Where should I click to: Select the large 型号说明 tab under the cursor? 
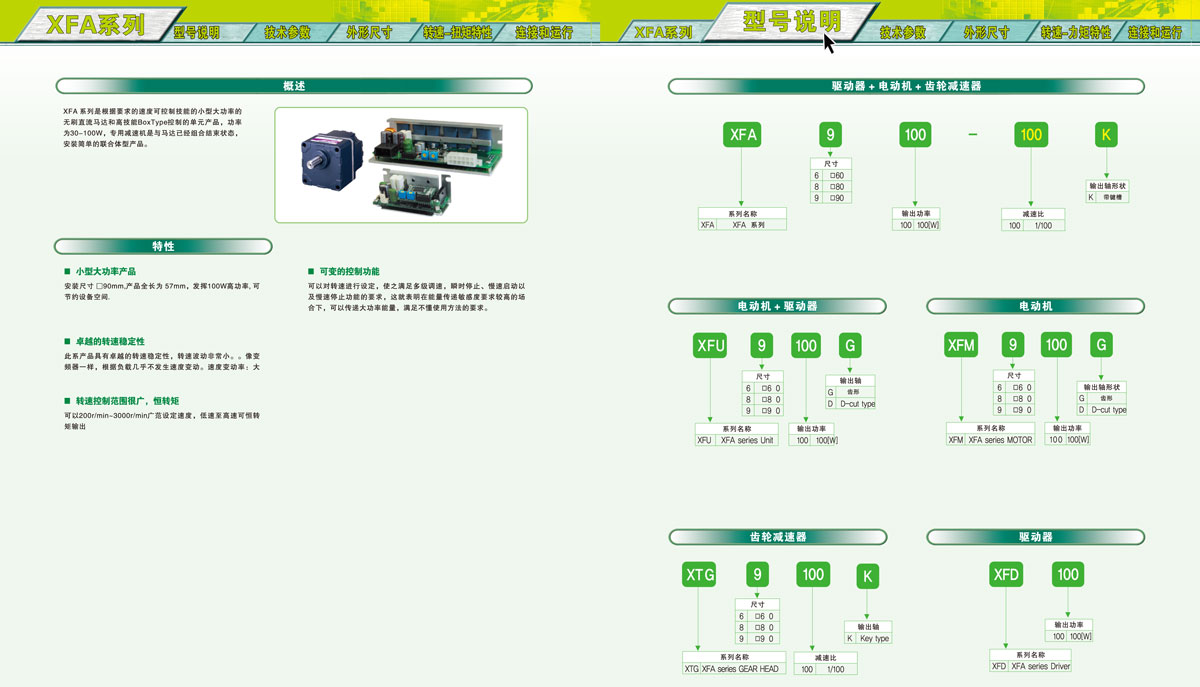(x=792, y=22)
